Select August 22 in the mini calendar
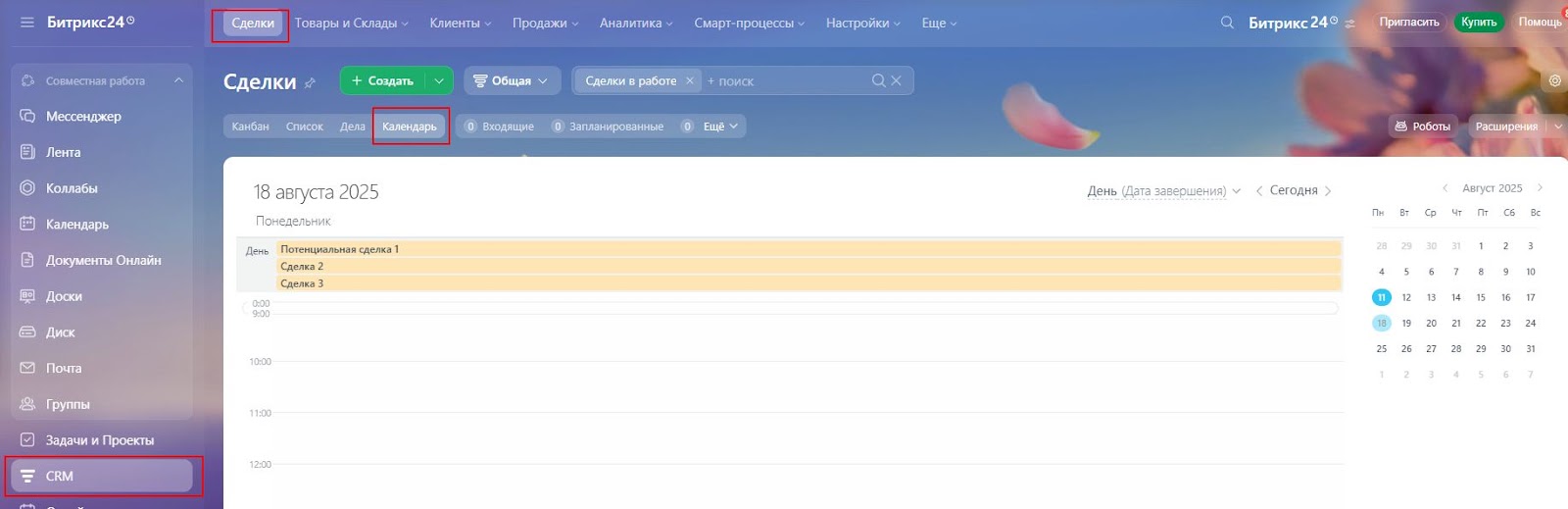The width and height of the screenshot is (1568, 509). (1481, 323)
